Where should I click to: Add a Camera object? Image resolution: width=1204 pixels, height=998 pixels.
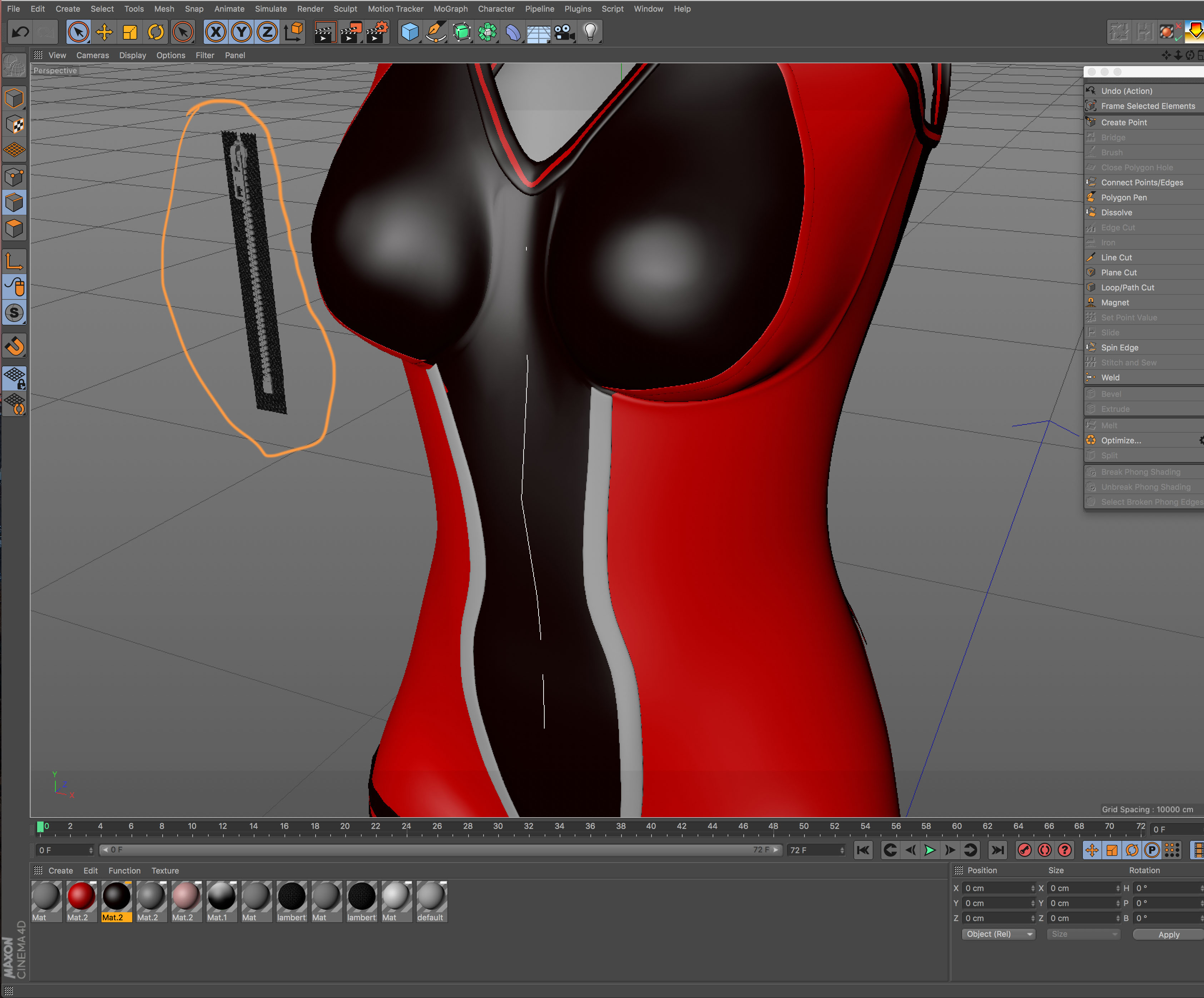click(x=565, y=32)
